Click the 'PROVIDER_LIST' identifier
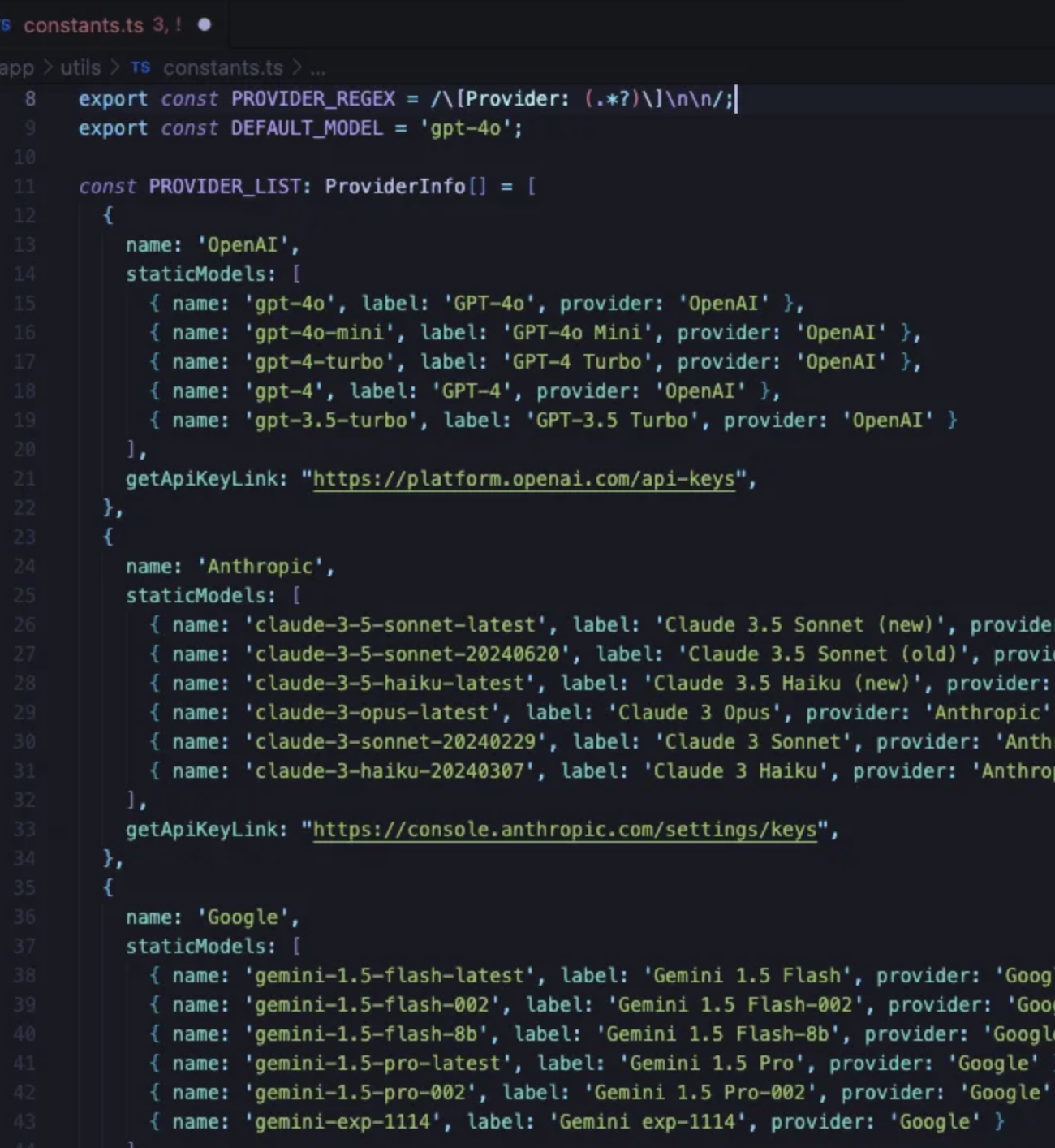 coord(225,187)
